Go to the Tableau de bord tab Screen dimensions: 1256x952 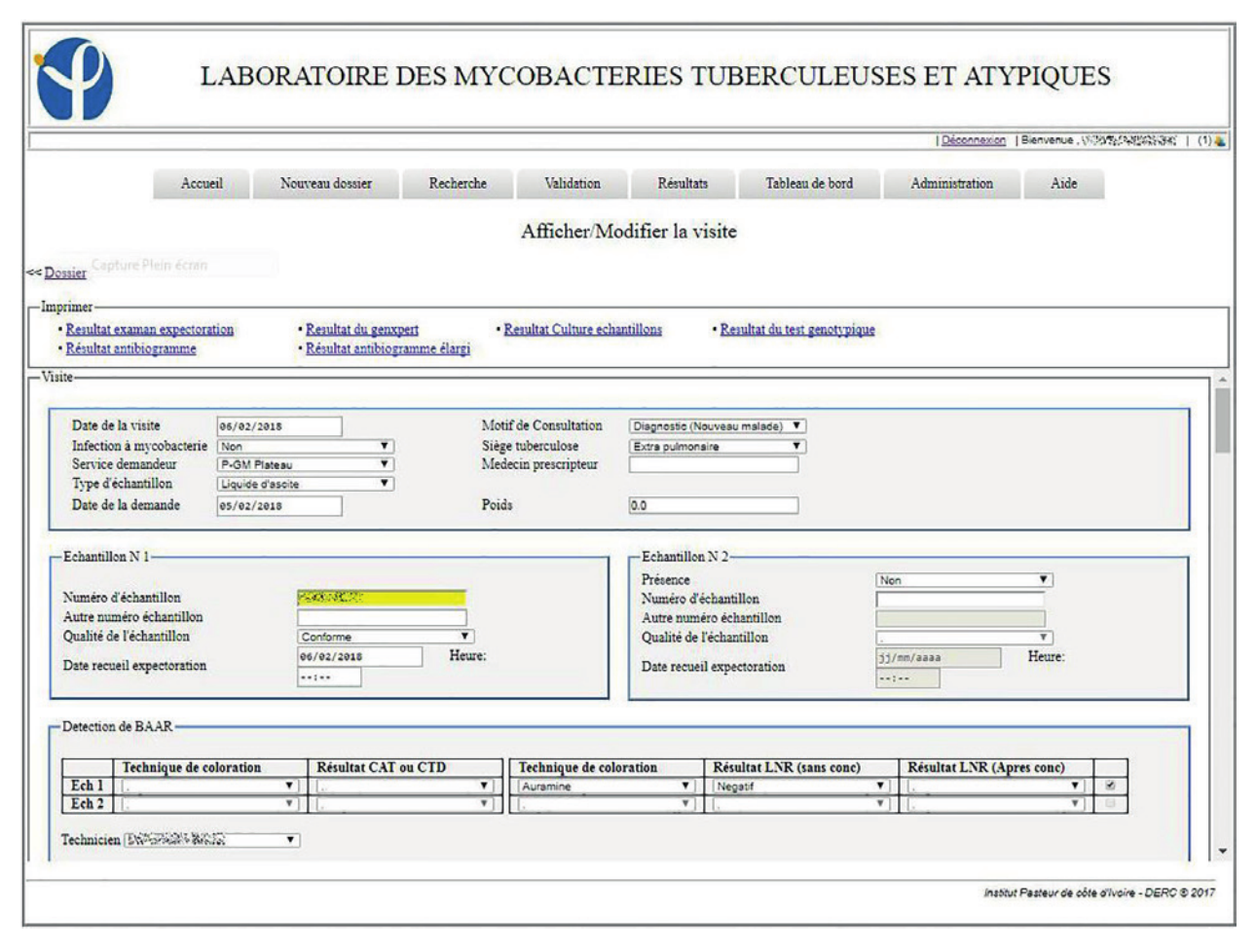click(x=809, y=184)
